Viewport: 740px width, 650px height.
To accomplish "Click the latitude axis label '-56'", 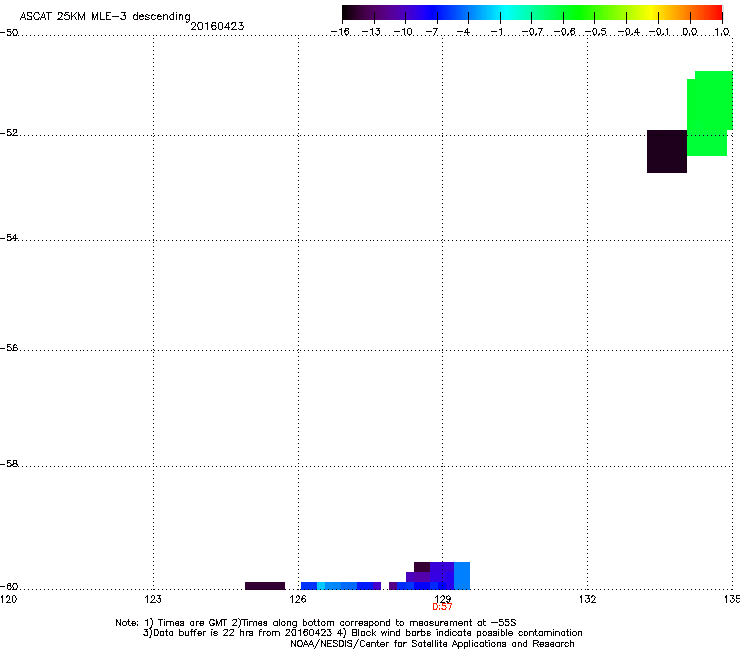I will pyautogui.click(x=9, y=348).
